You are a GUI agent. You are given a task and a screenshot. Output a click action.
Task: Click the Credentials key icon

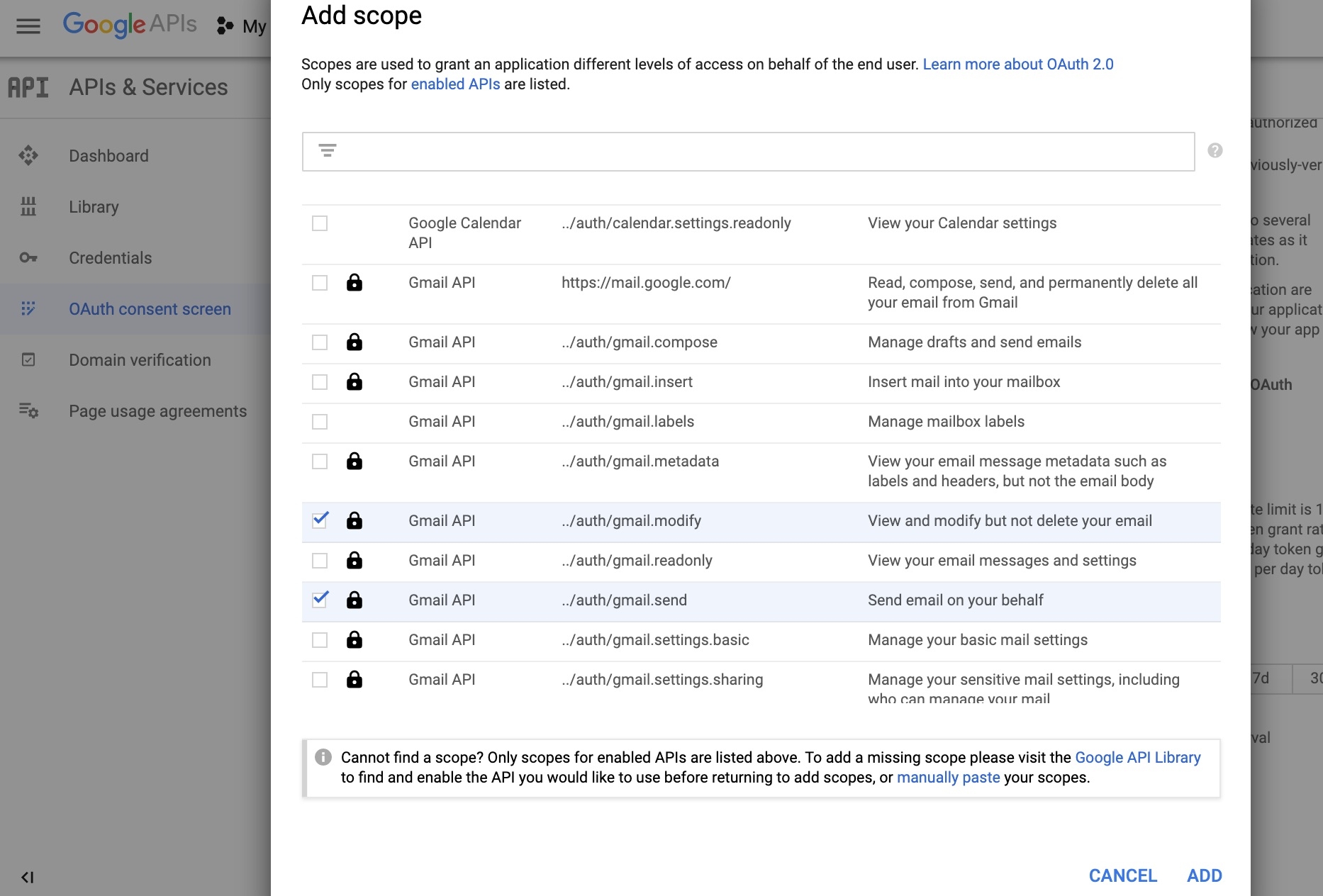pyautogui.click(x=28, y=258)
